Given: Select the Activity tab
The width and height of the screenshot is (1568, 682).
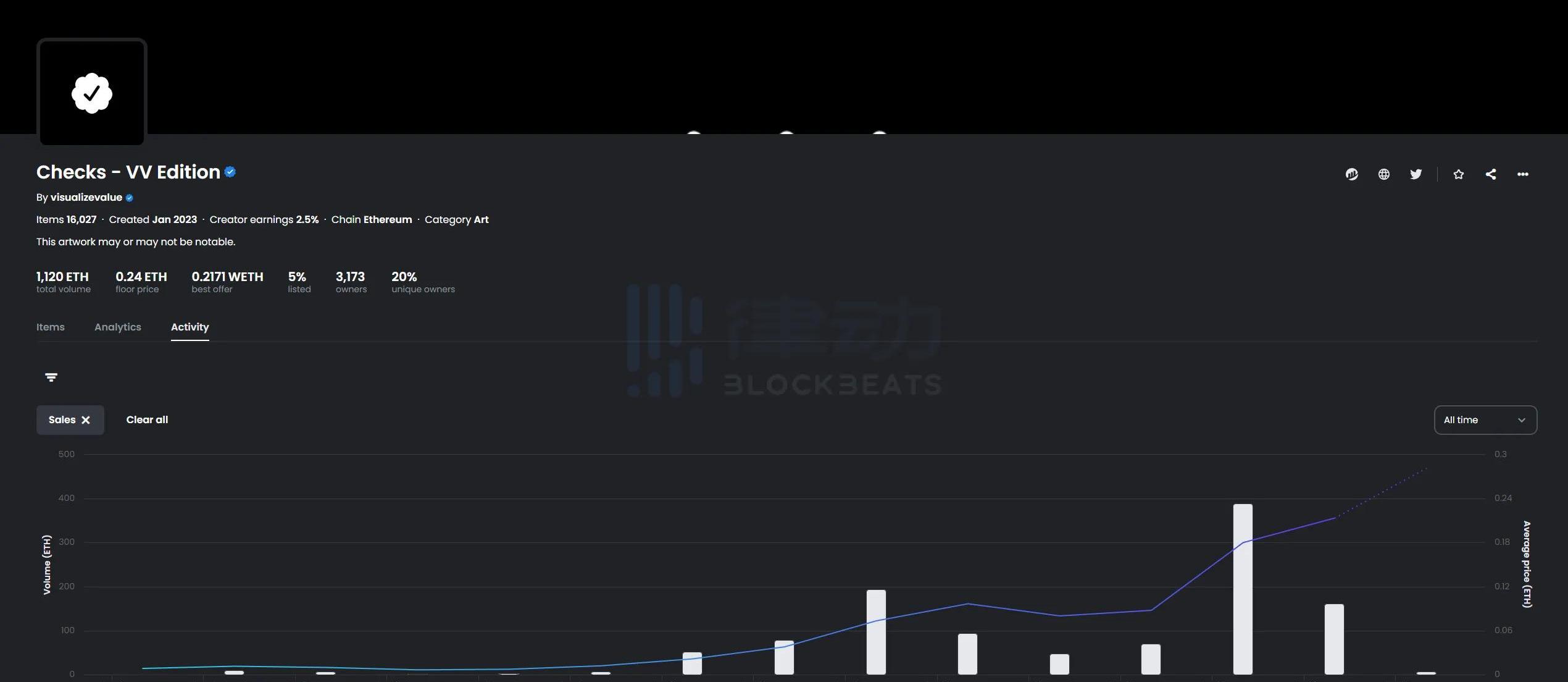Looking at the screenshot, I should click(x=190, y=327).
